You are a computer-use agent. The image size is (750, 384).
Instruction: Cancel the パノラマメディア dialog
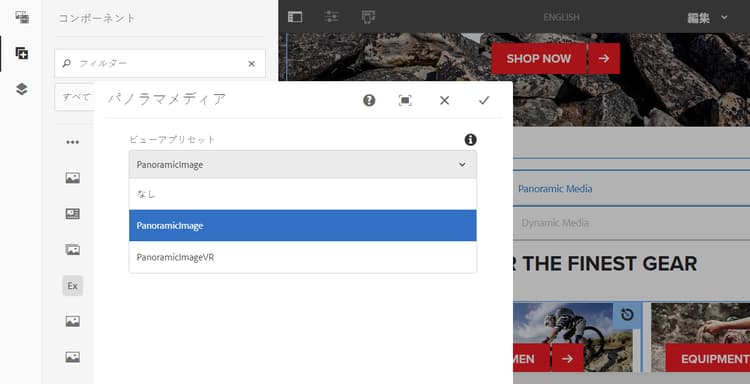tap(444, 100)
